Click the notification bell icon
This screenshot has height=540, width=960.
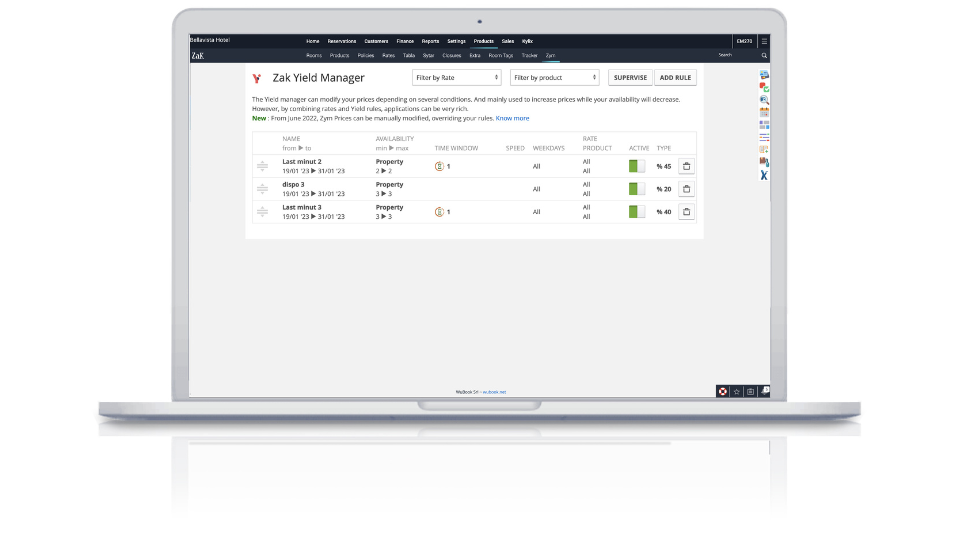click(764, 391)
